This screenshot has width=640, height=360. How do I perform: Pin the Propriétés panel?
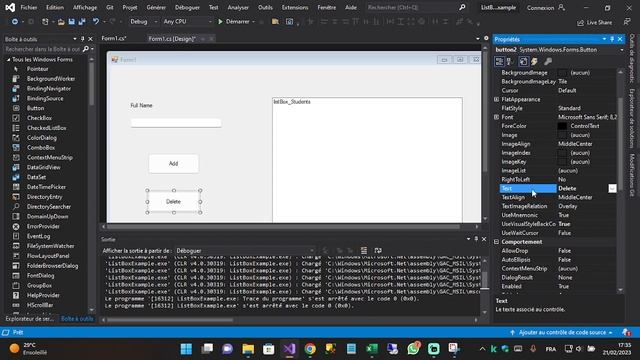612,39
